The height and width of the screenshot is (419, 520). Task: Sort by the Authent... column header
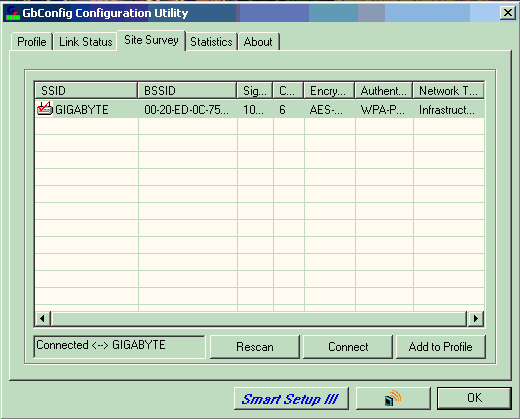click(384, 90)
